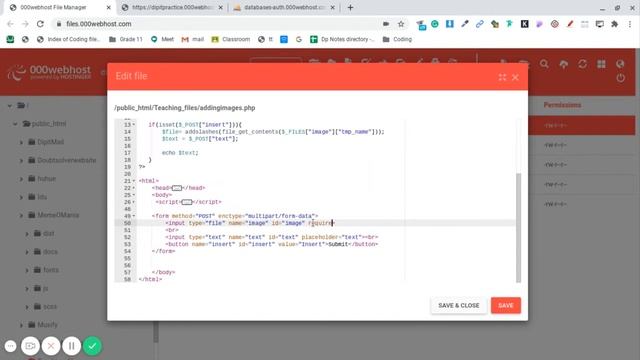Select the scss folder
The width and height of the screenshot is (640, 360).
[x=49, y=306]
